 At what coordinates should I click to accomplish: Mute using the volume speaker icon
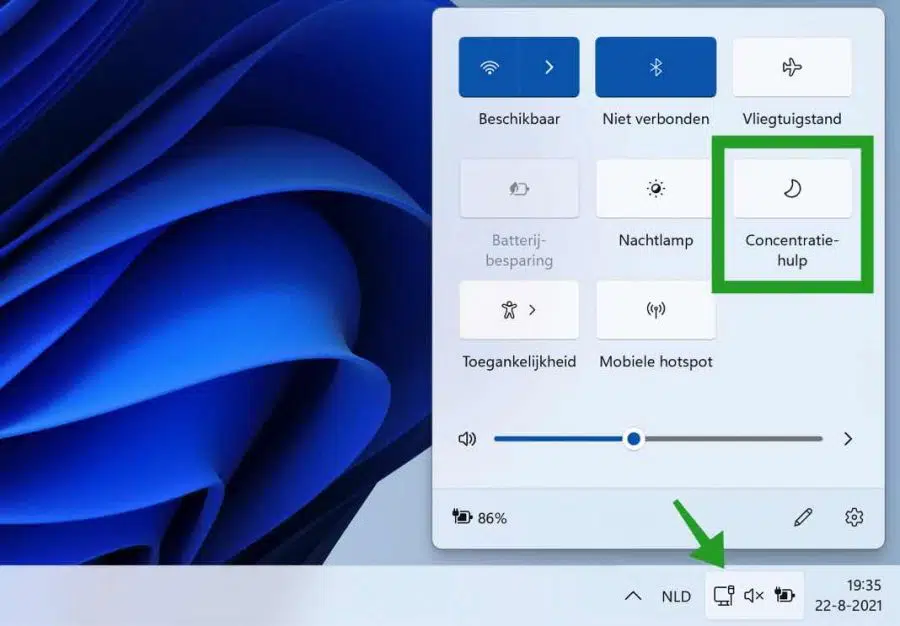tap(467, 439)
